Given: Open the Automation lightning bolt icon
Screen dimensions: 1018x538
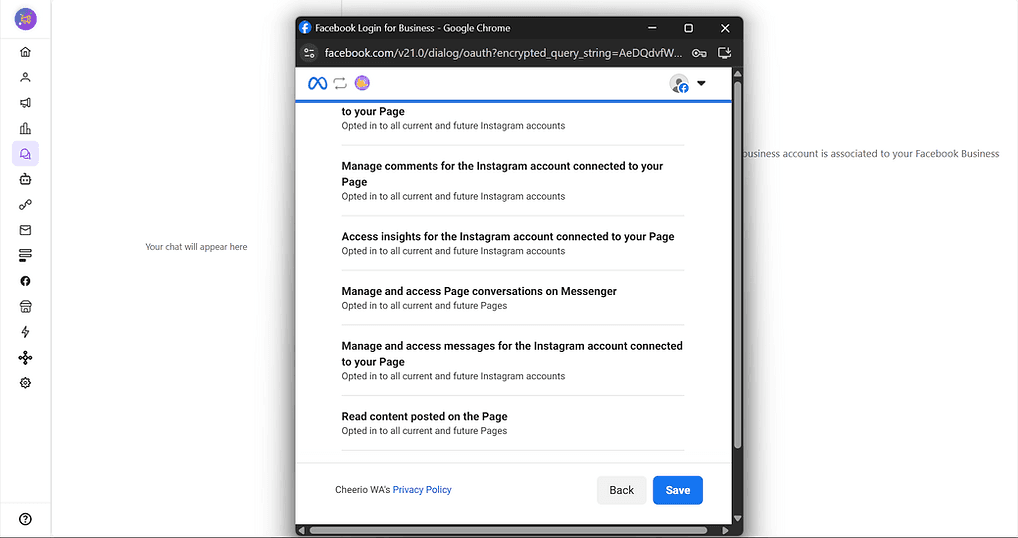Looking at the screenshot, I should click(25, 332).
